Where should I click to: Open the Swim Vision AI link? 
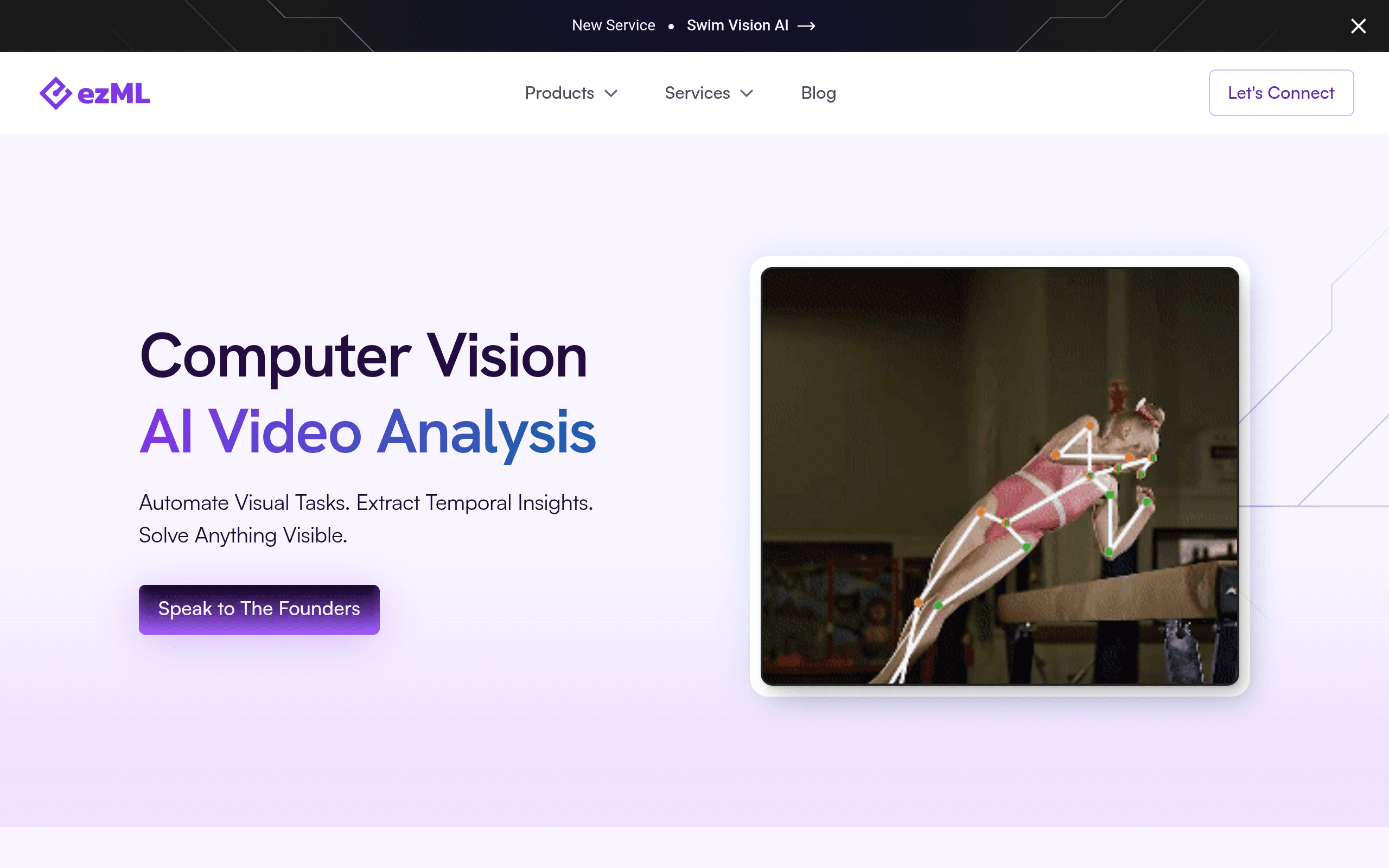click(737, 26)
